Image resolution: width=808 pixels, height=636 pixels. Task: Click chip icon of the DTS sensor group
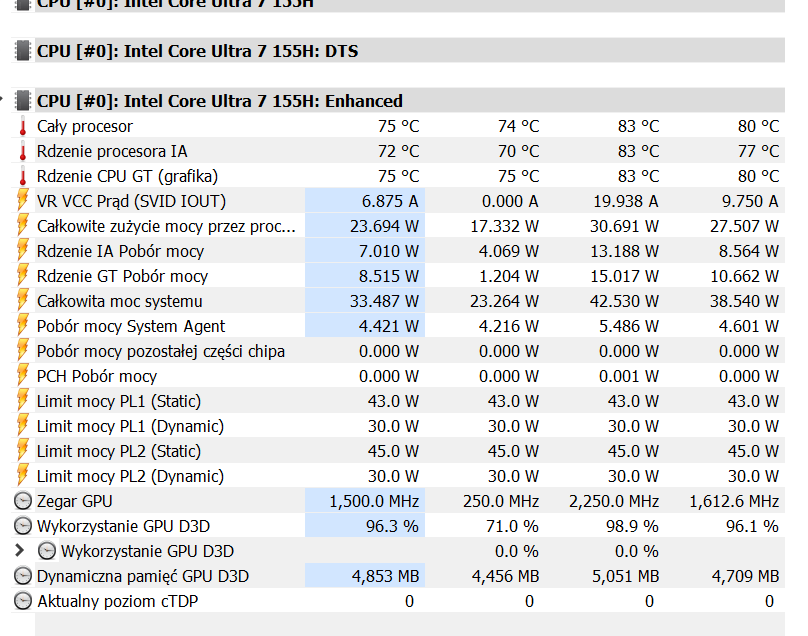pos(22,51)
